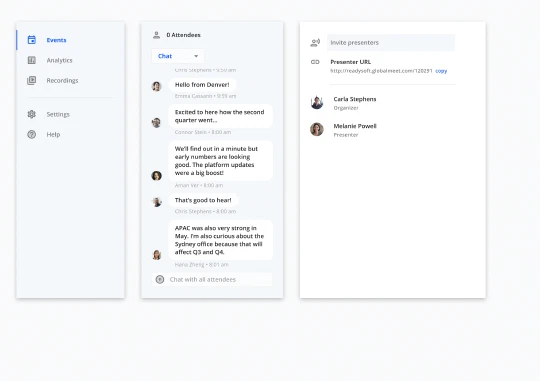Select the name Carla Stephens
The image size is (540, 381).
pos(355,99)
